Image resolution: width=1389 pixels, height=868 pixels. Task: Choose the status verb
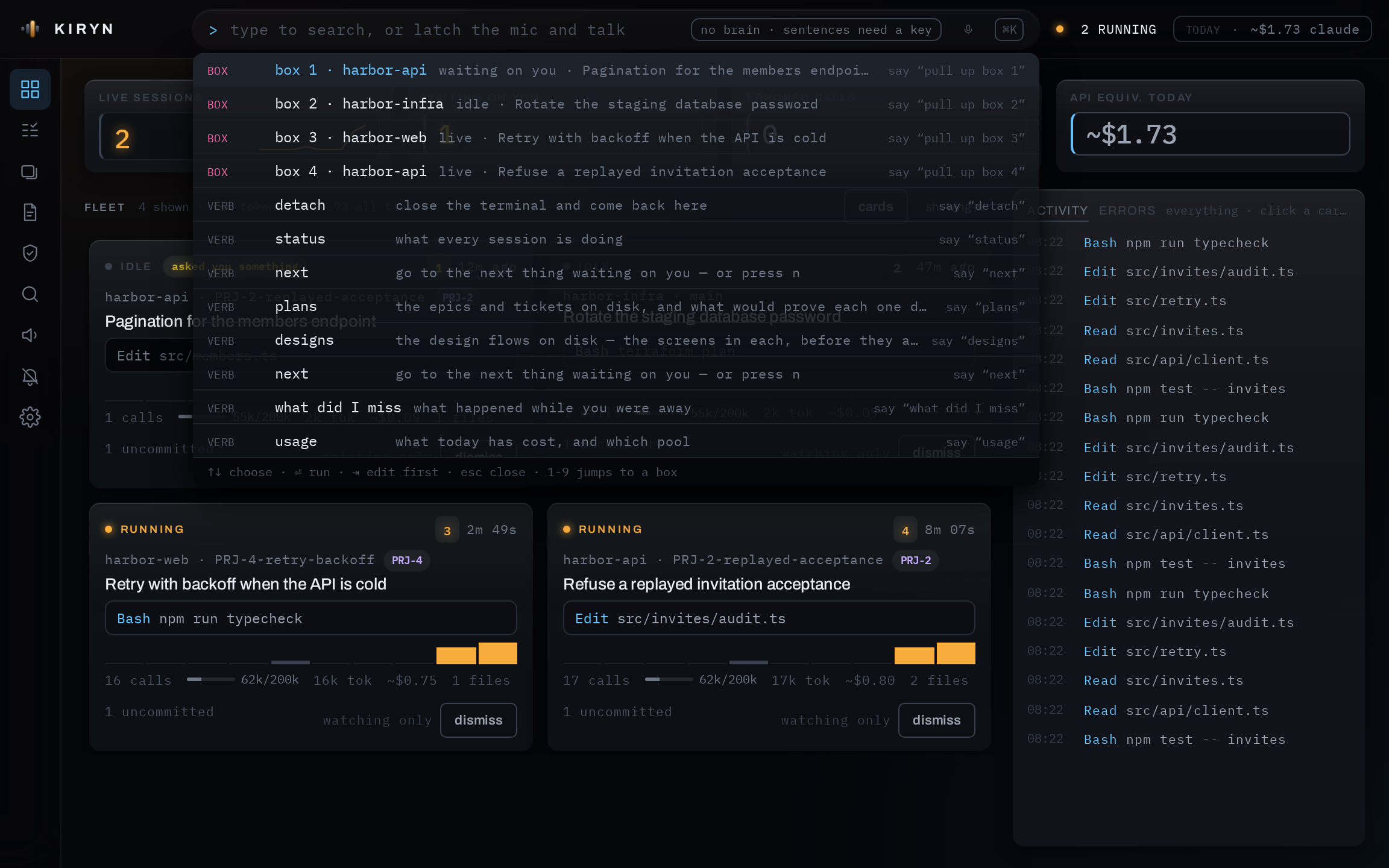(x=616, y=239)
